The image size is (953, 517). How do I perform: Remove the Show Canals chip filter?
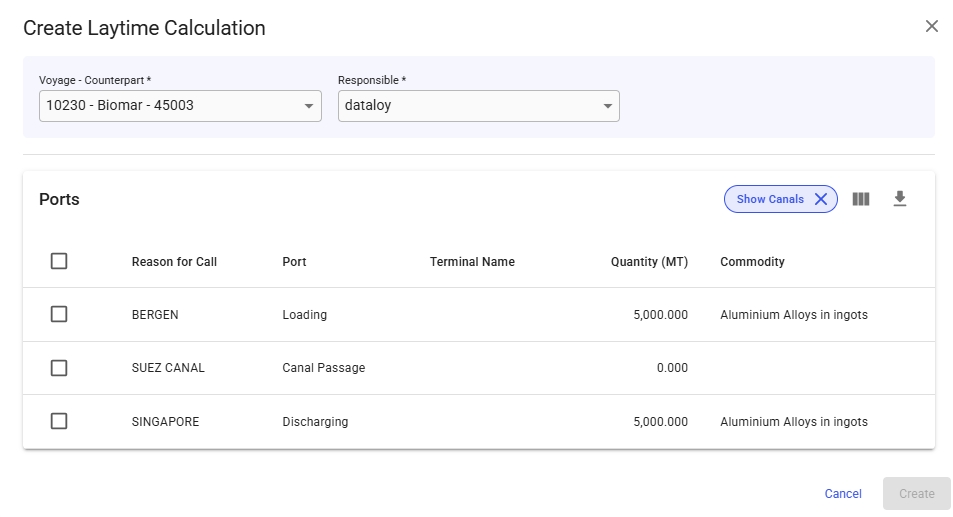tap(820, 199)
